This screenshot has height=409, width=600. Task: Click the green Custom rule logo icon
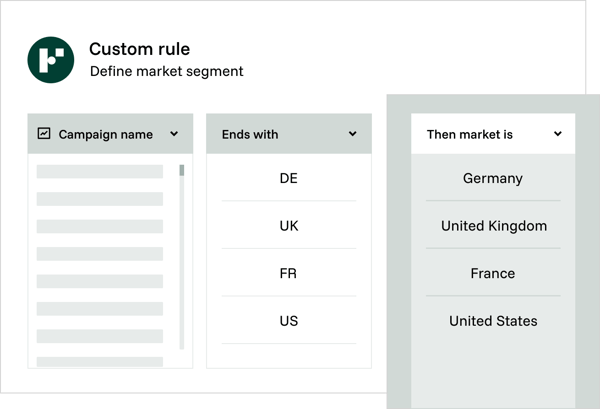[51, 60]
